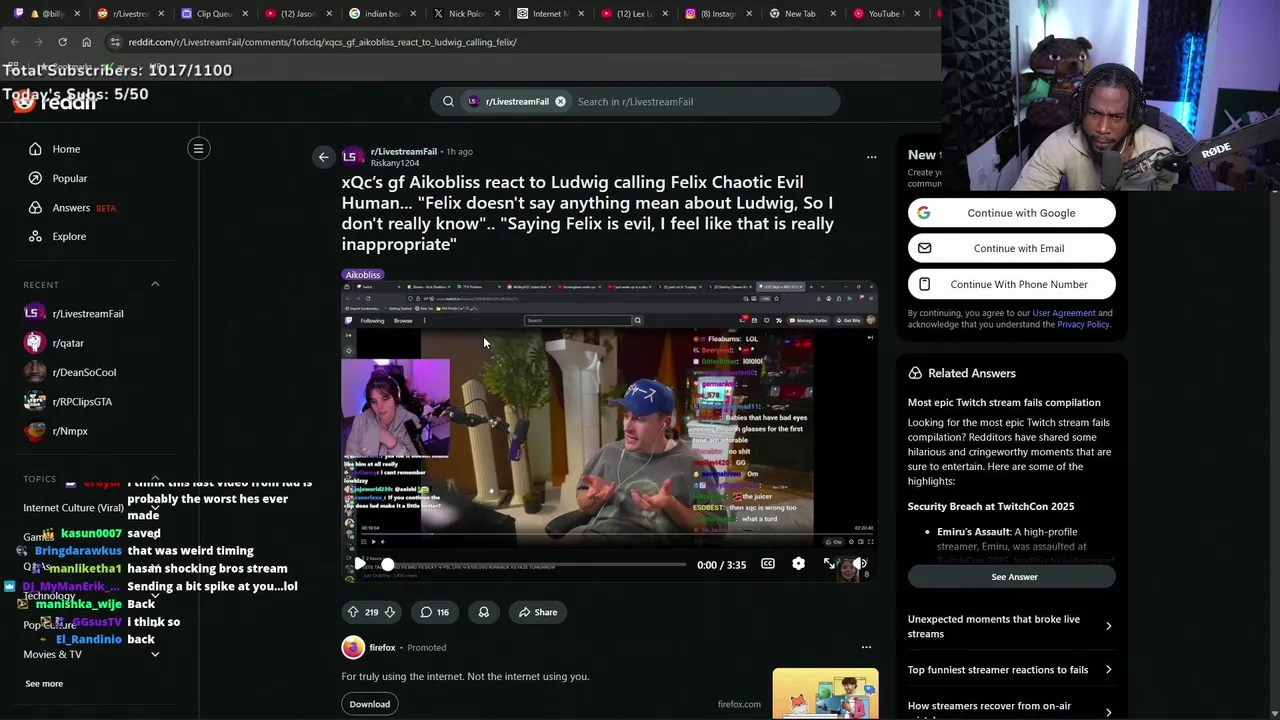Reload the page with the browser refresh icon
This screenshot has height=720, width=1280.
[x=62, y=42]
